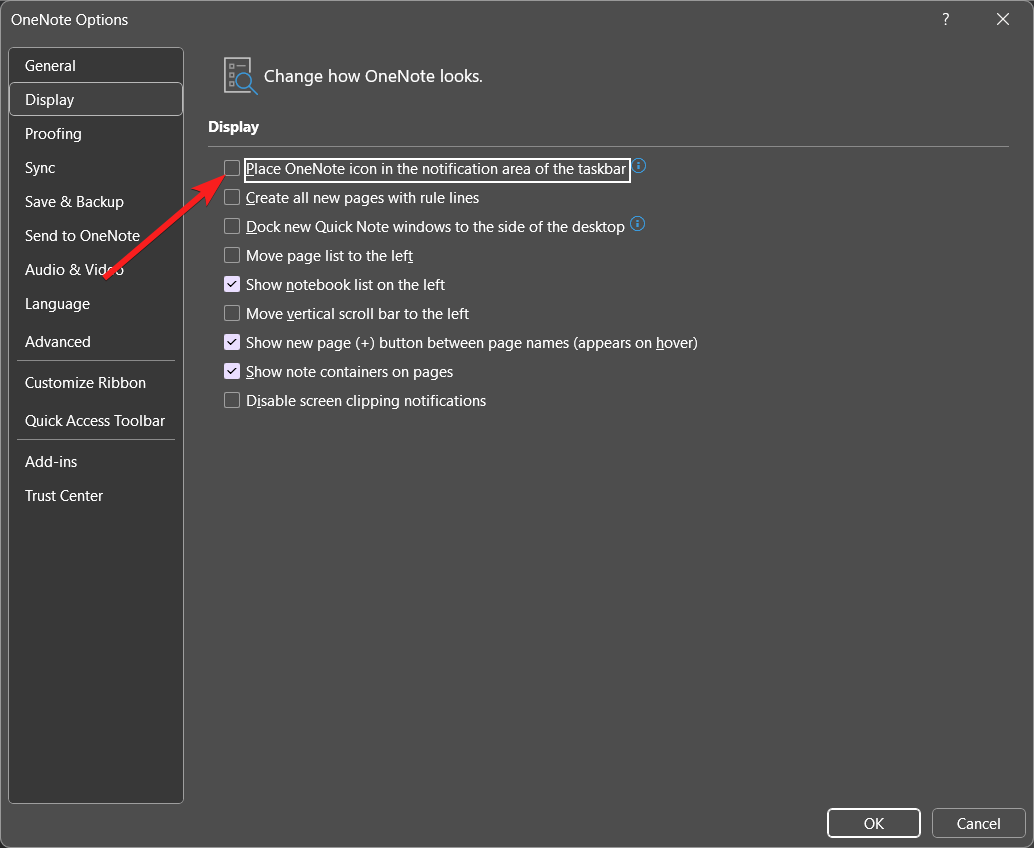Open the Advanced options category
The height and width of the screenshot is (848, 1034).
pos(96,342)
